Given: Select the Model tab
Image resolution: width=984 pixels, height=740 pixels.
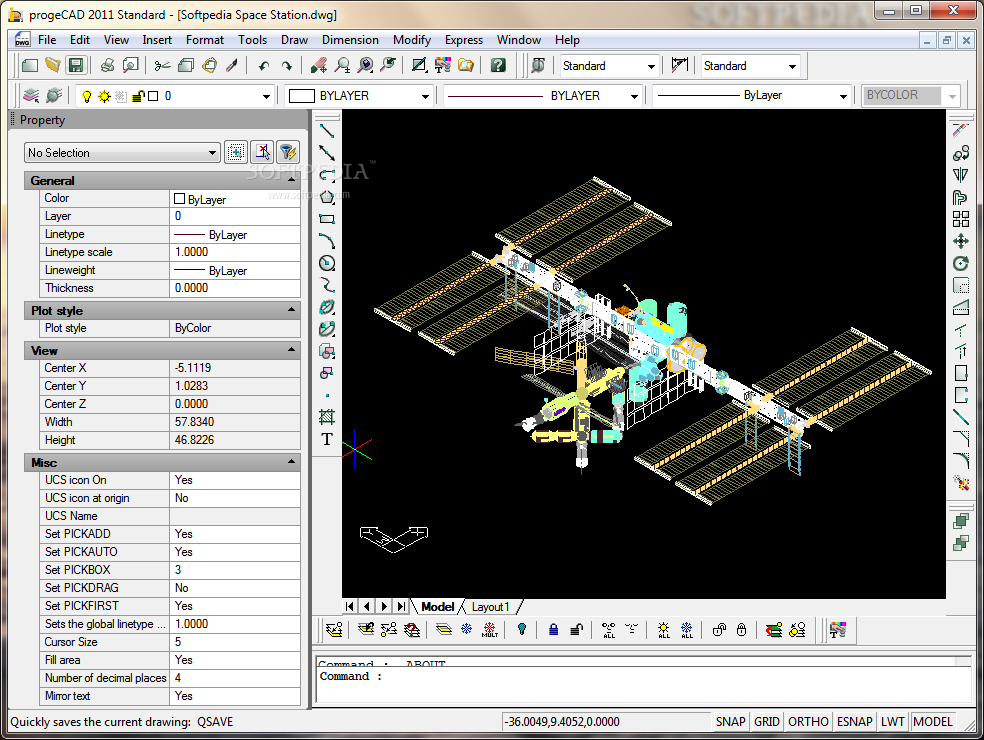Looking at the screenshot, I should click(x=437, y=607).
